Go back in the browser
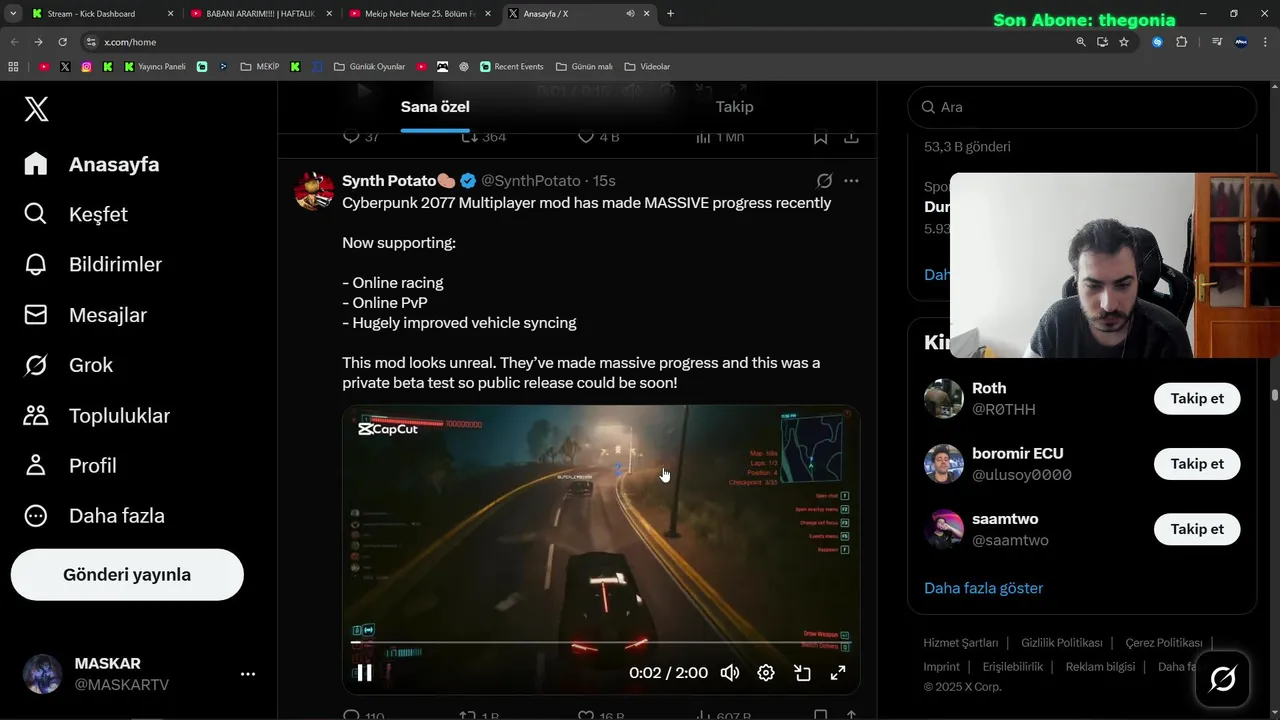The height and width of the screenshot is (720, 1280). click(x=14, y=42)
